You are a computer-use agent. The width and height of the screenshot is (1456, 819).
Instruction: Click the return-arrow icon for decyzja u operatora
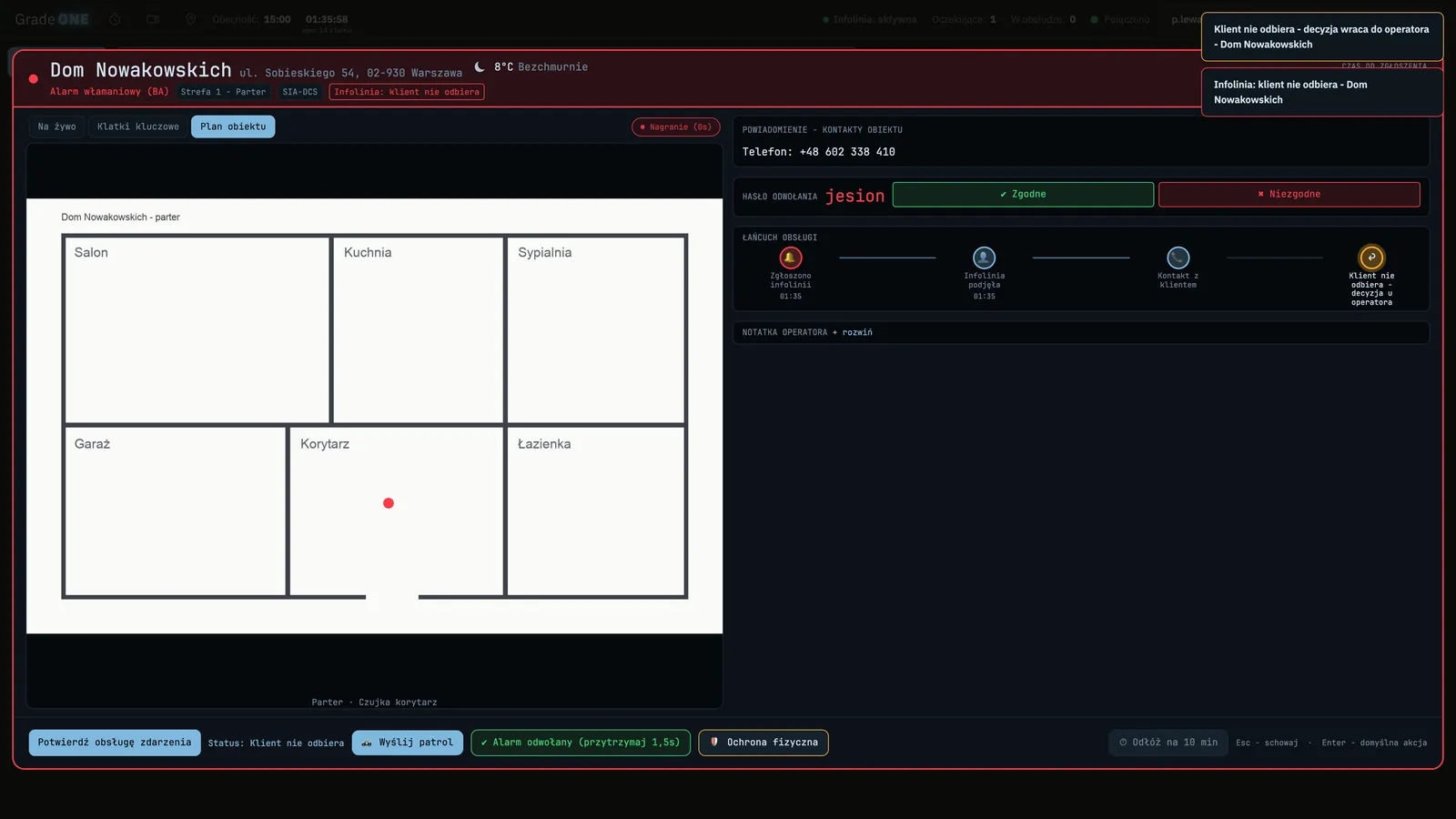point(1371,258)
